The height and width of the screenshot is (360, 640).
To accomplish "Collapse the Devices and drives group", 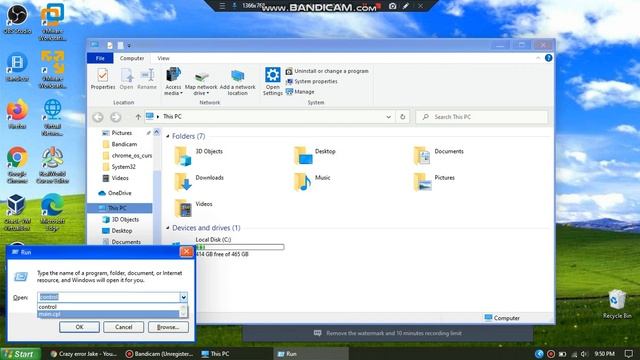I will pos(168,228).
